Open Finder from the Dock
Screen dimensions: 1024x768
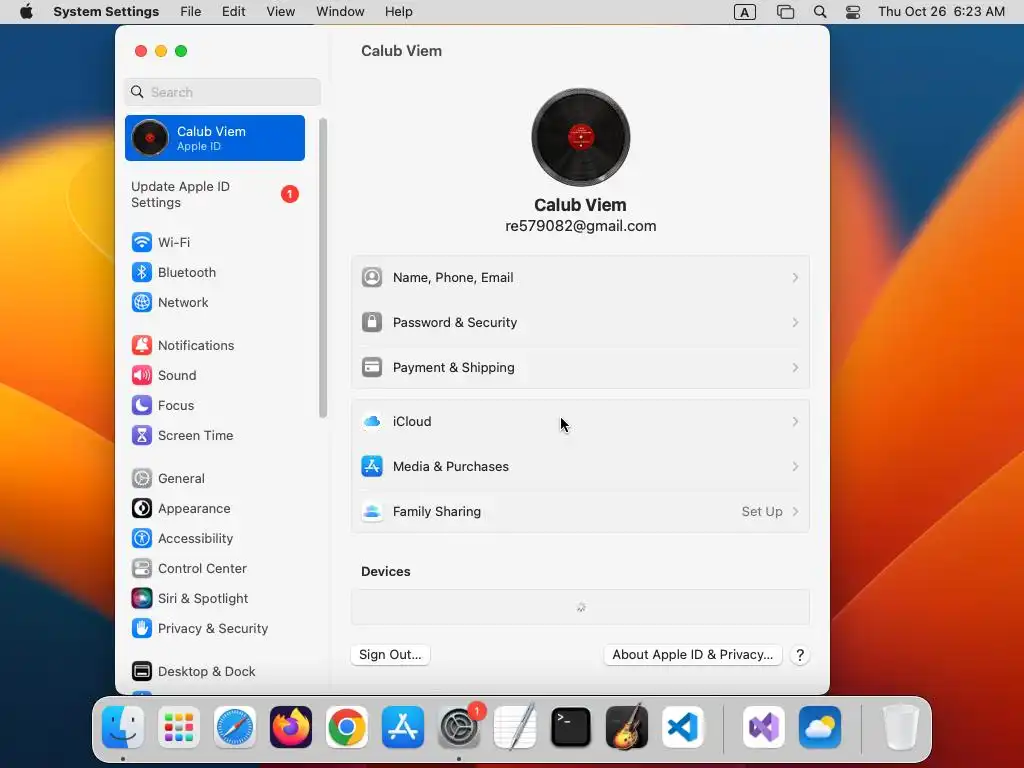(123, 727)
